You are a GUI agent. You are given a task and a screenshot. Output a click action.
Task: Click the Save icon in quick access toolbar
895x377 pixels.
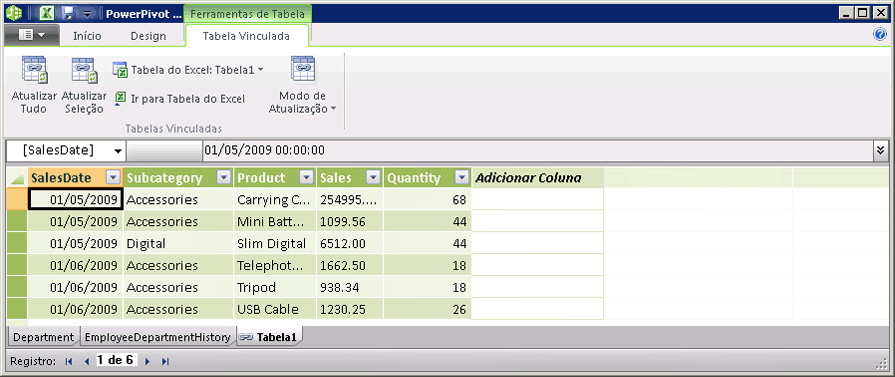69,13
